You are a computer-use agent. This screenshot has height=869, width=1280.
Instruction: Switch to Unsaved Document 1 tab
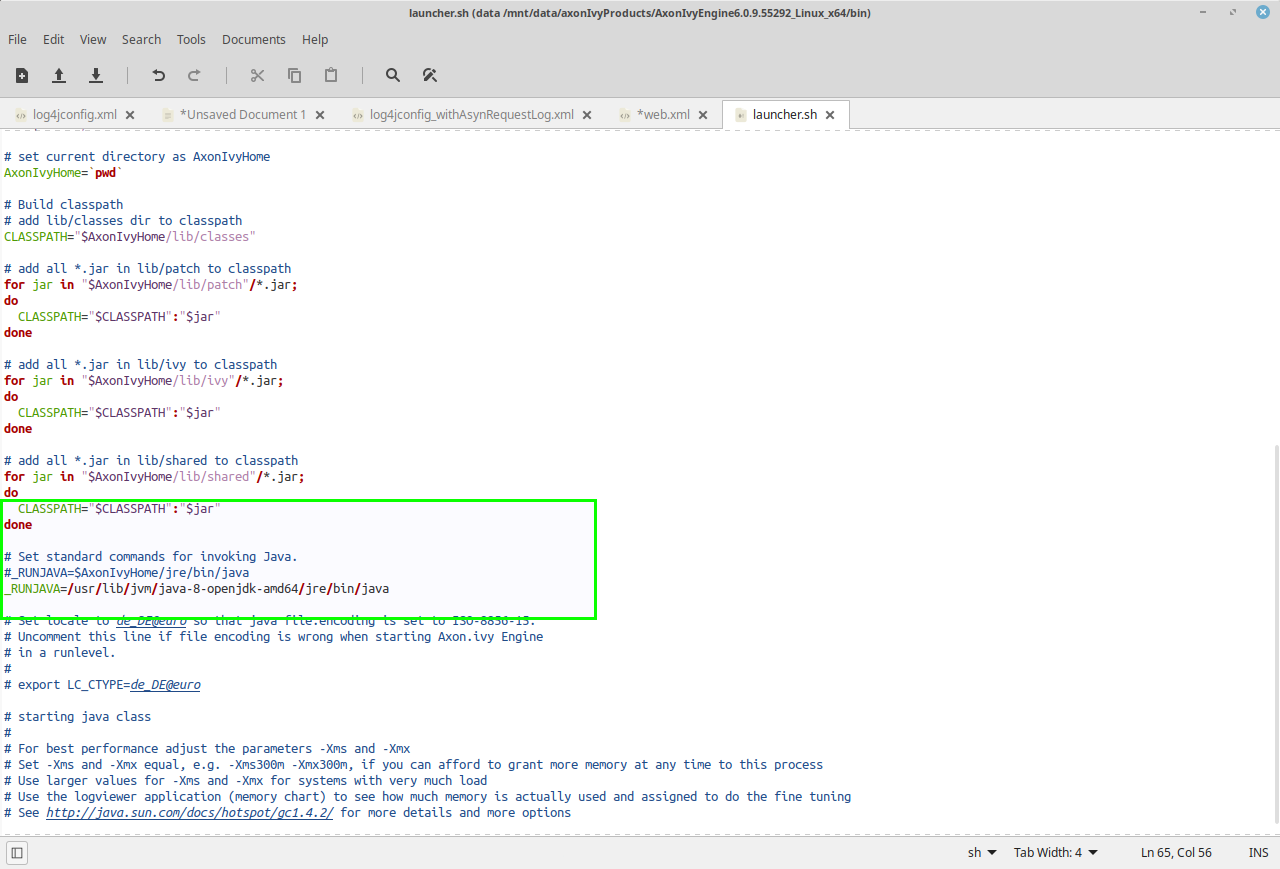243,115
